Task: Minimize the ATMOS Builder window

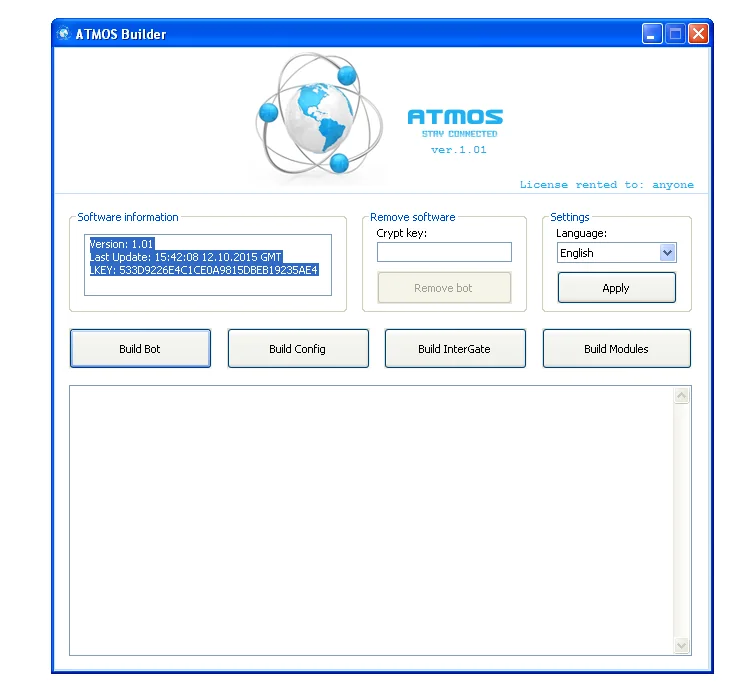Action: click(652, 34)
